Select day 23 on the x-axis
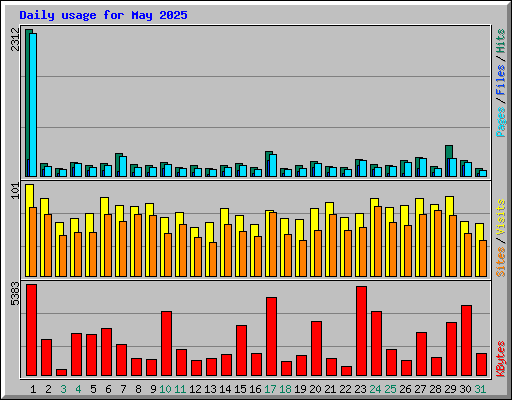 coord(360,389)
